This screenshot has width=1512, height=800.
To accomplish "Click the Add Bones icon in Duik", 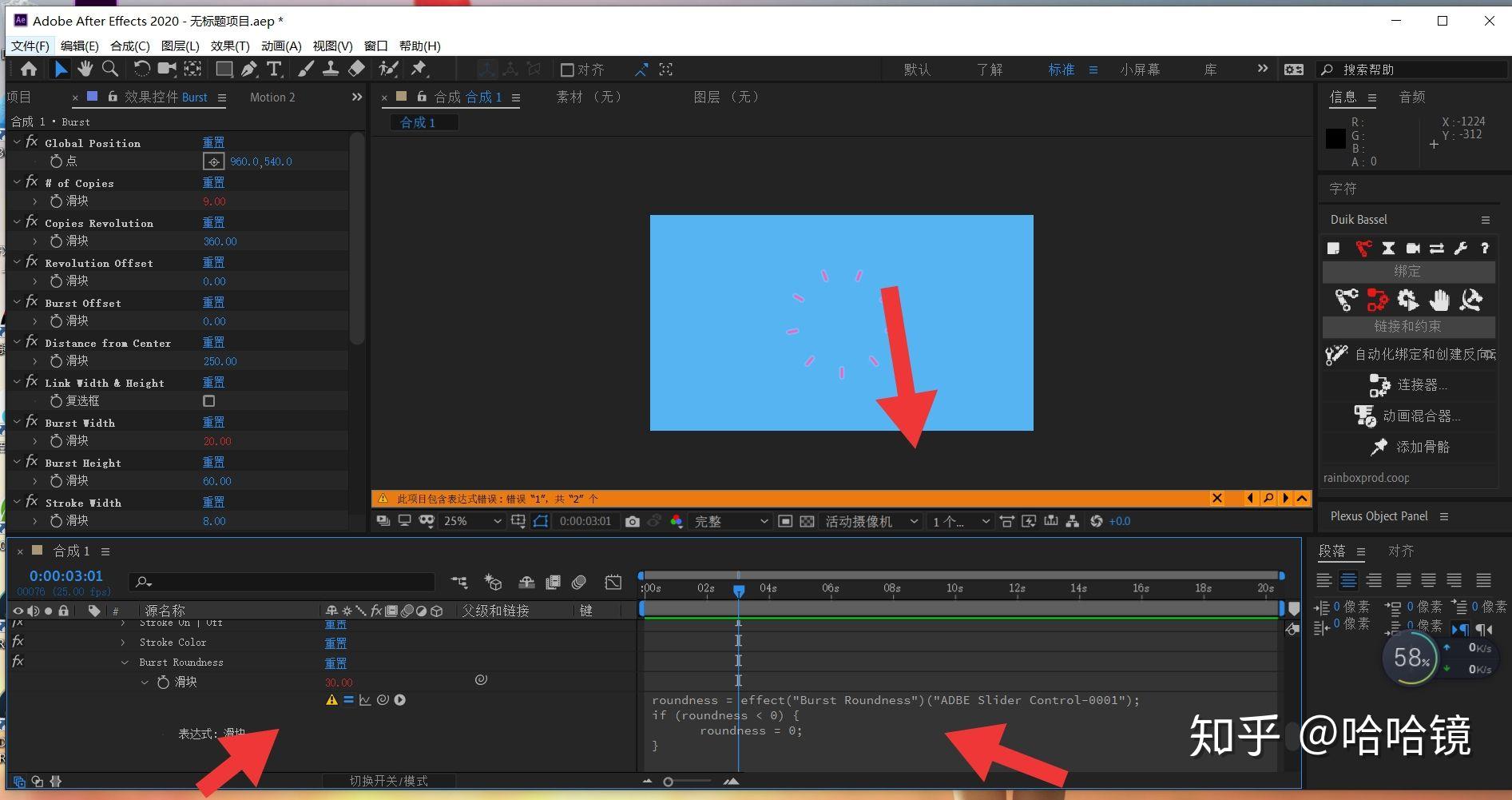I will tap(1379, 448).
